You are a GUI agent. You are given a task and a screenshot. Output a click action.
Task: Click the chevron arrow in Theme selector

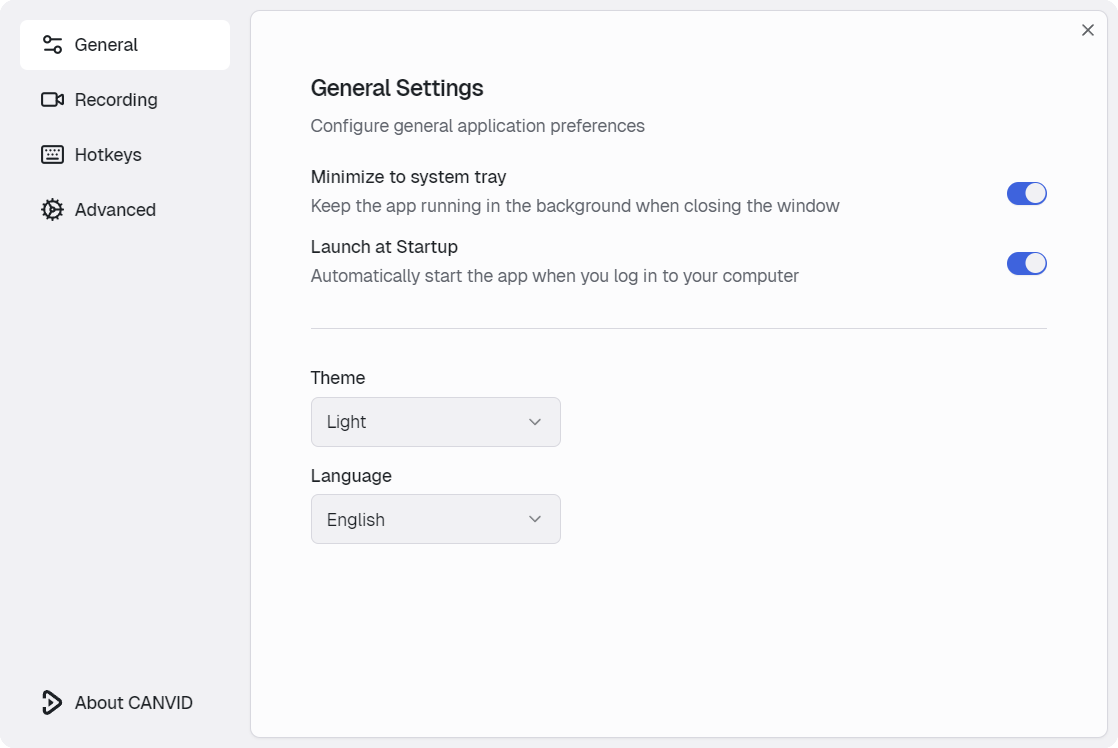[535, 422]
